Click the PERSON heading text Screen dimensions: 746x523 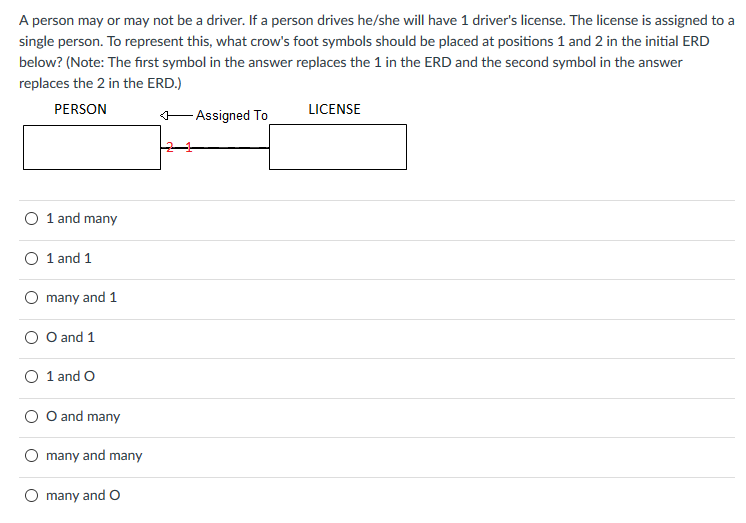tap(80, 109)
